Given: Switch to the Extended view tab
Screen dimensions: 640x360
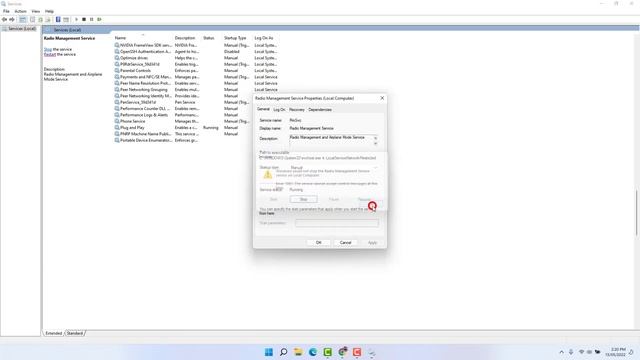Looking at the screenshot, I should pyautogui.click(x=53, y=333).
